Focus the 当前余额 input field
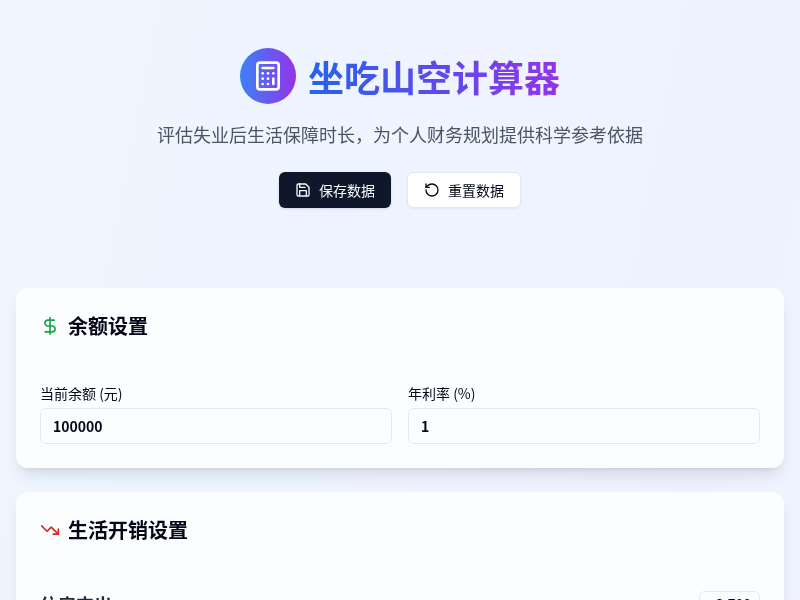Viewport: 800px width, 600px height. point(216,426)
